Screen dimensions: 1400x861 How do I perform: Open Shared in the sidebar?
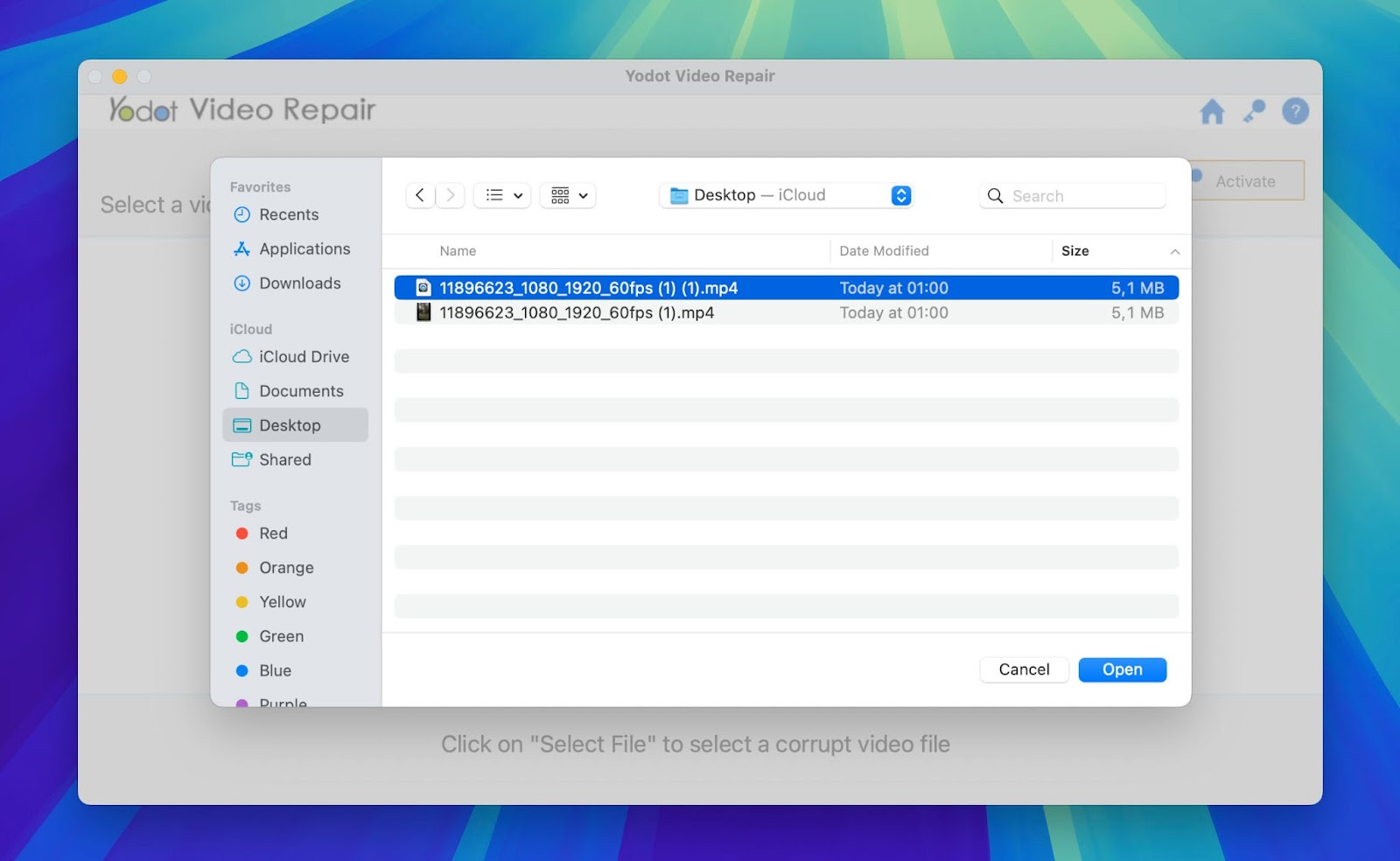[295, 459]
